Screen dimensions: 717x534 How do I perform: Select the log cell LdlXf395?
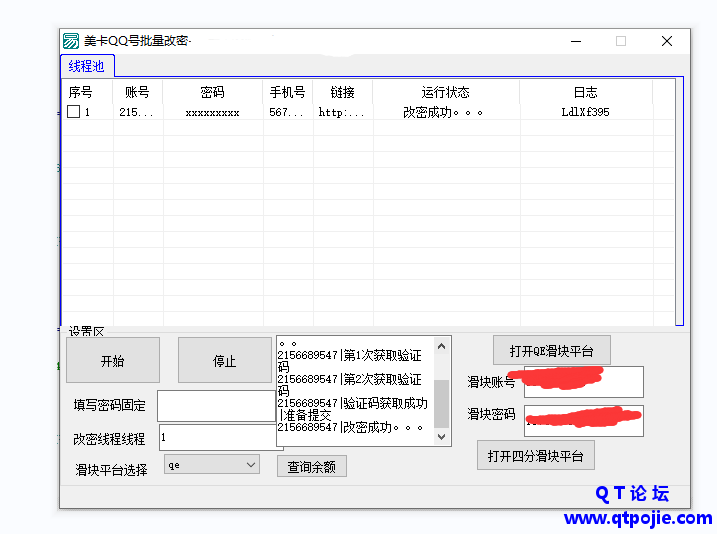(x=585, y=112)
